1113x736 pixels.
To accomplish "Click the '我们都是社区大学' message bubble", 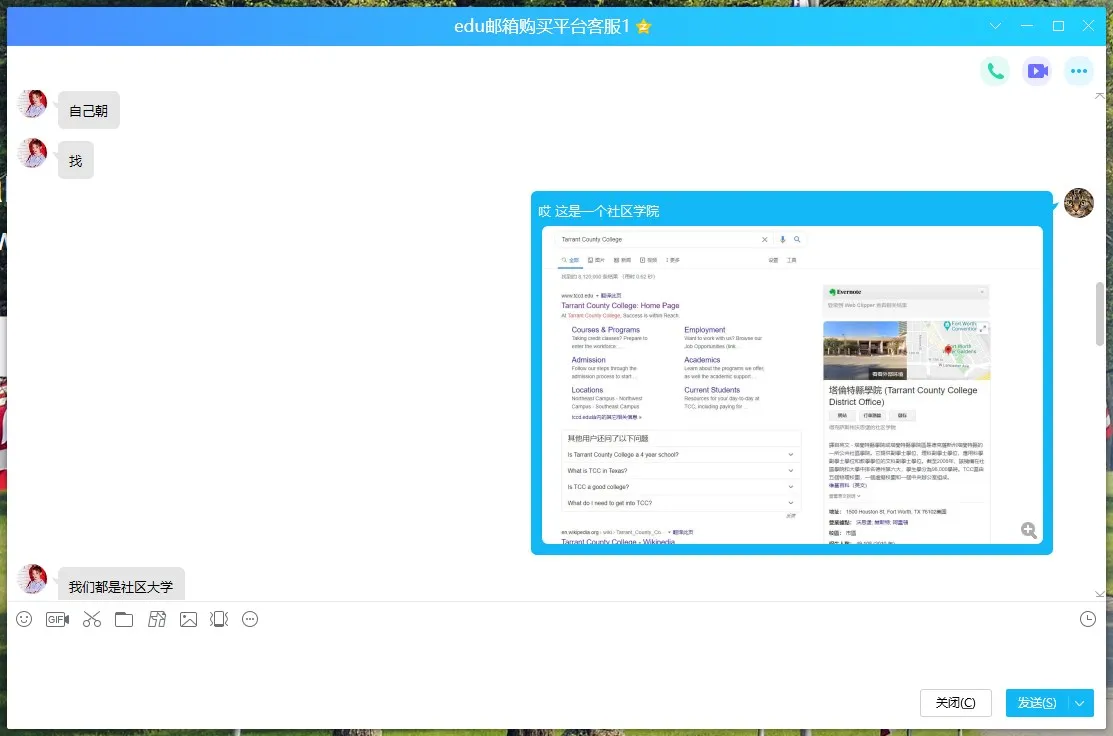I will (121, 584).
